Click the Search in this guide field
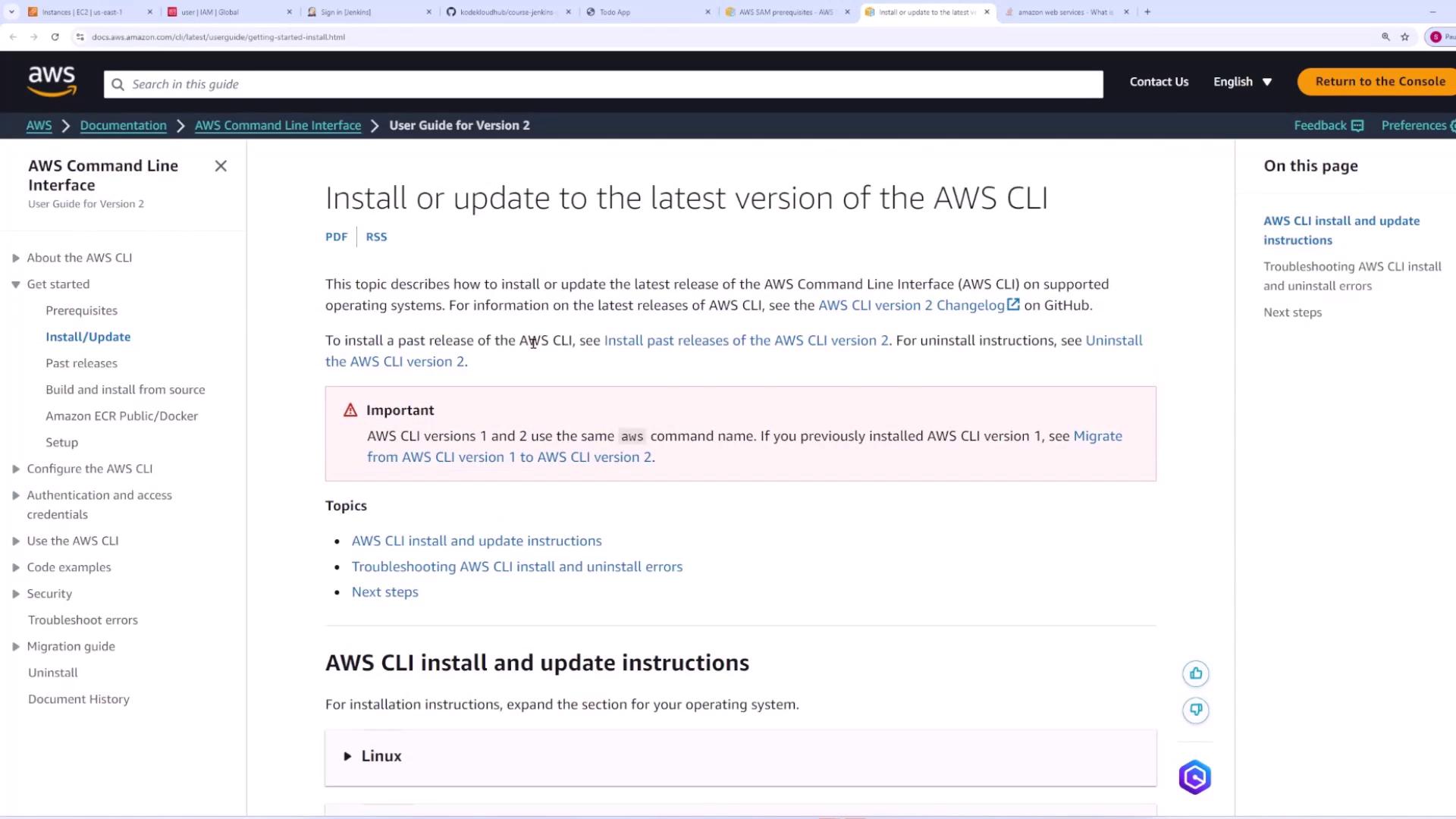The height and width of the screenshot is (819, 1456). (603, 84)
